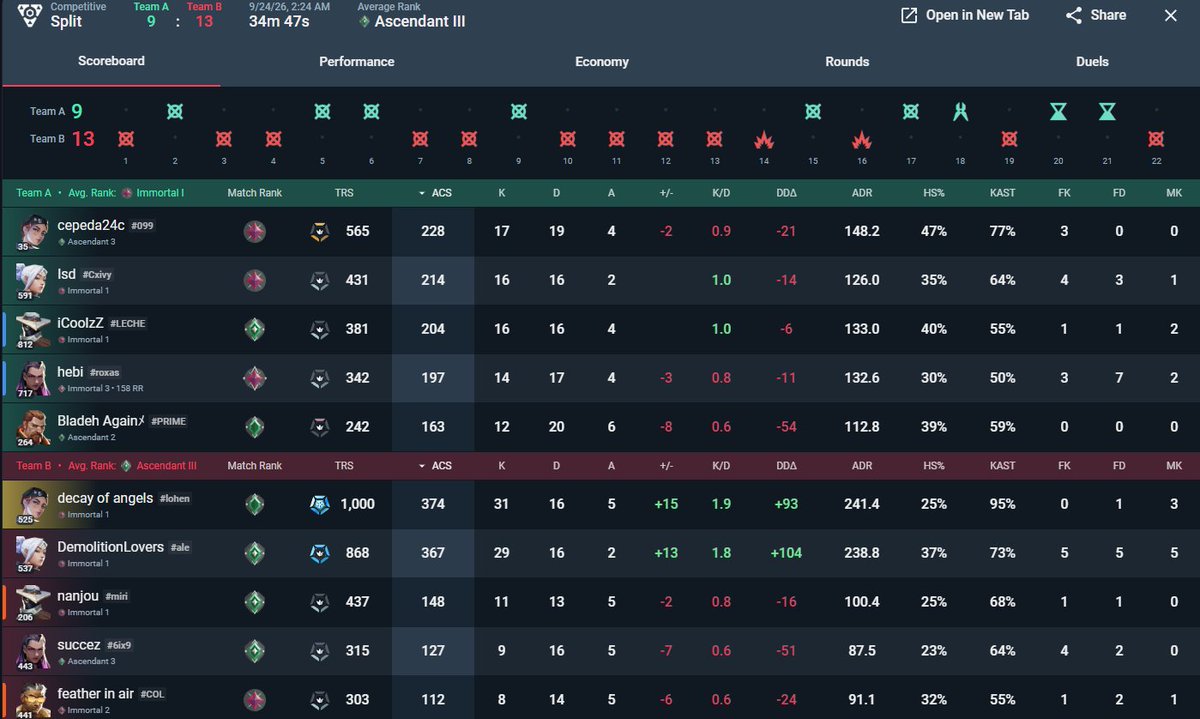The width and height of the screenshot is (1200, 719).
Task: Sort Team B by ACS column
Action: 434,465
